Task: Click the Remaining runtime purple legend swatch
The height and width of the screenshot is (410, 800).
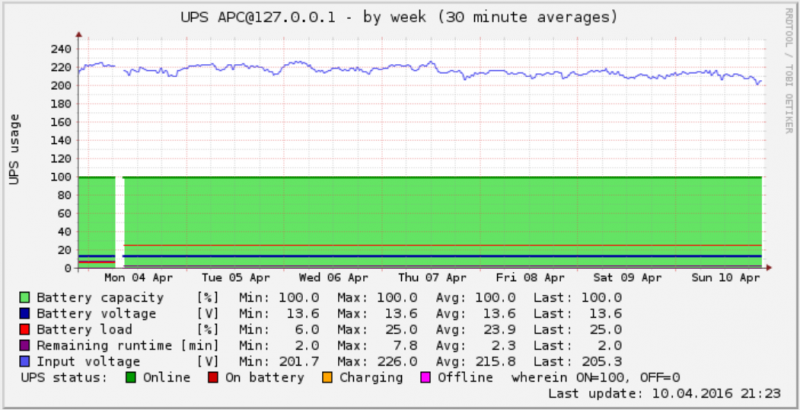Action: (x=25, y=345)
